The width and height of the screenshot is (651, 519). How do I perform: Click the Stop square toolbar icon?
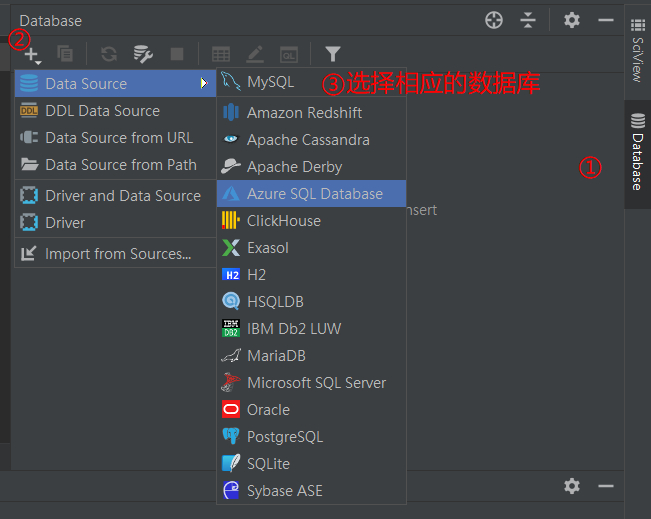tap(177, 54)
